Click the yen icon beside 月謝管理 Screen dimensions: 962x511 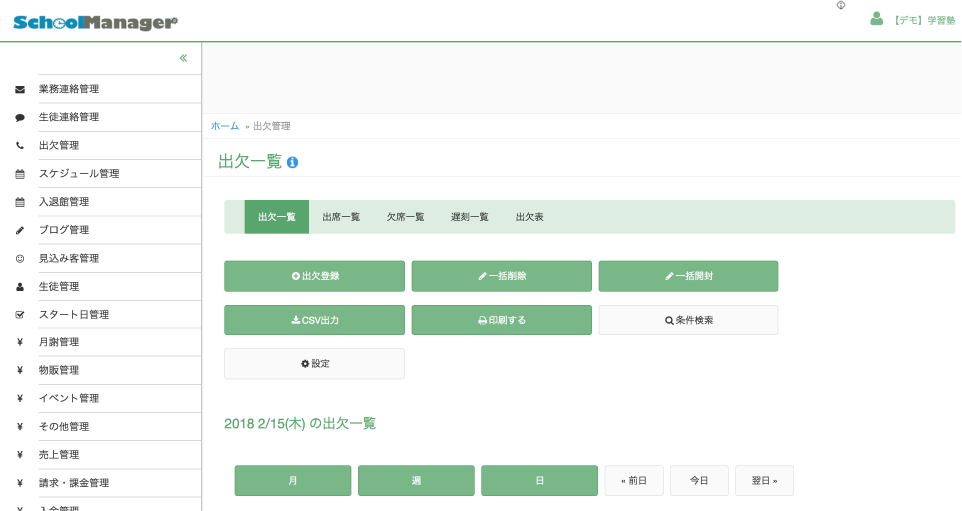tap(20, 342)
